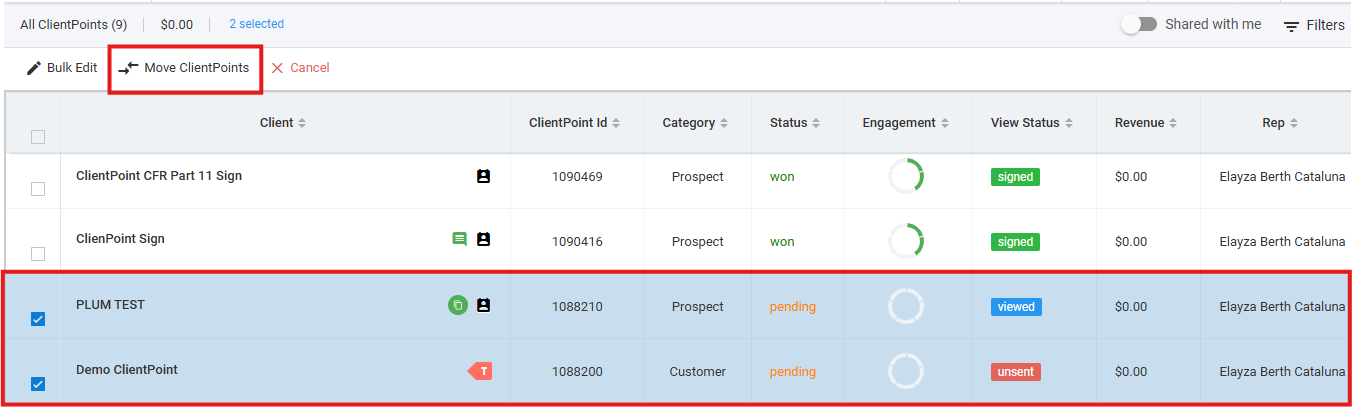This screenshot has width=1352, height=407.
Task: Open the Filters icon
Action: 1292,25
